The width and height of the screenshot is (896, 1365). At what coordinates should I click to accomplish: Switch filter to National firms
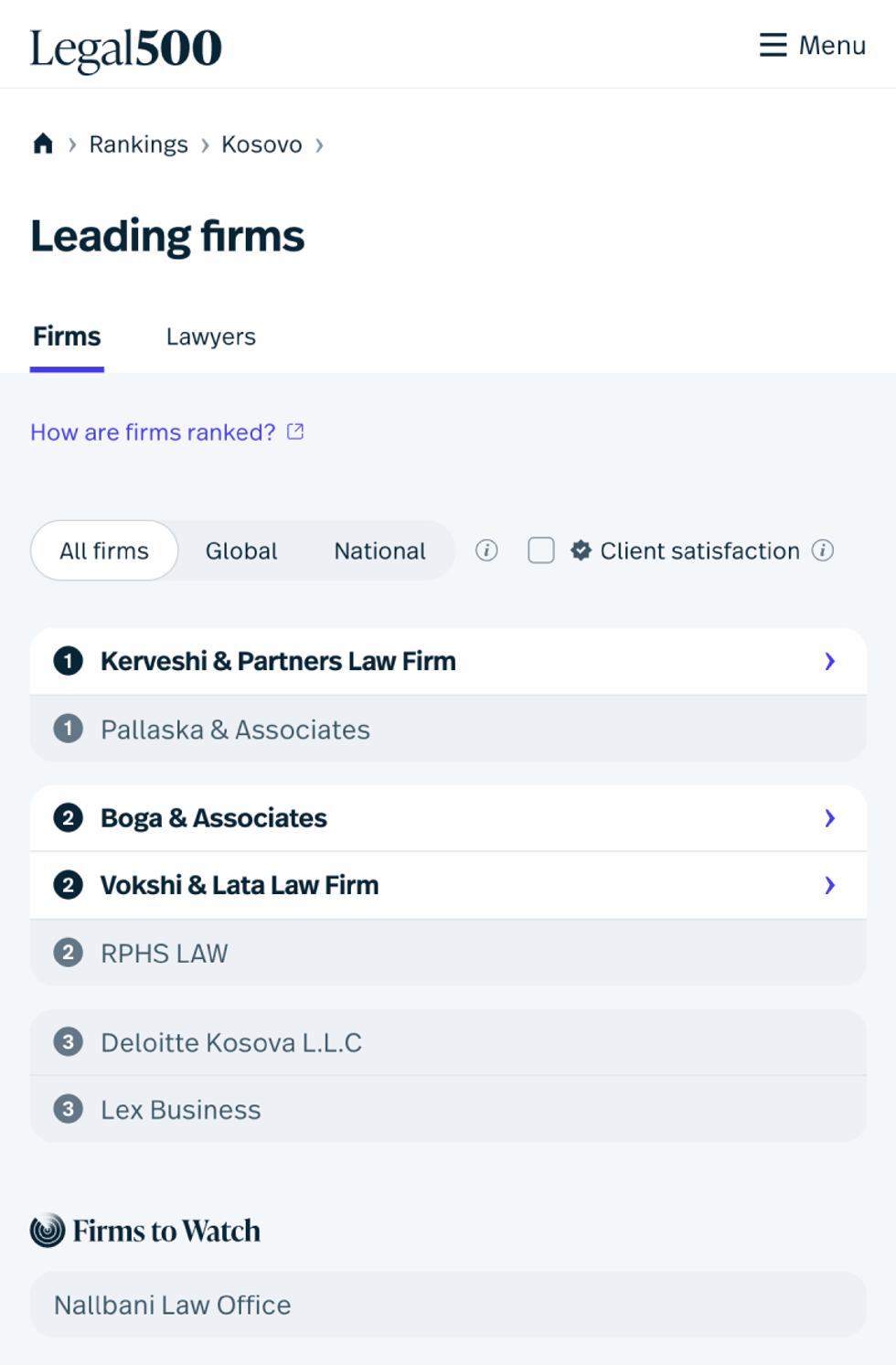pyautogui.click(x=379, y=550)
